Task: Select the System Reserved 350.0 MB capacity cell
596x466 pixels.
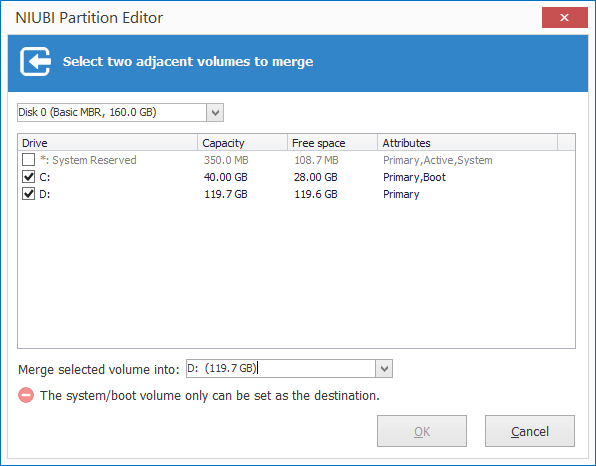Action: pos(226,160)
